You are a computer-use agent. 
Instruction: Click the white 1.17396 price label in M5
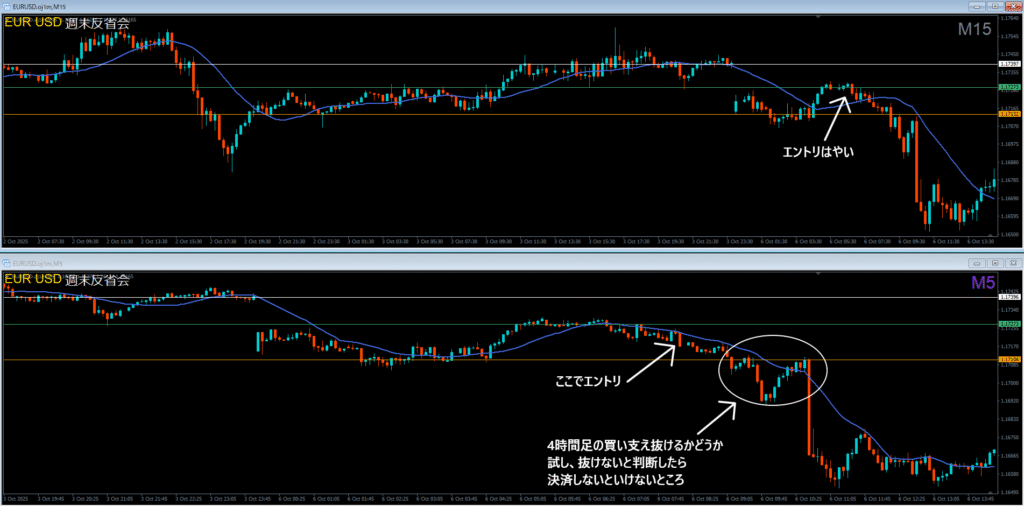coord(1010,297)
